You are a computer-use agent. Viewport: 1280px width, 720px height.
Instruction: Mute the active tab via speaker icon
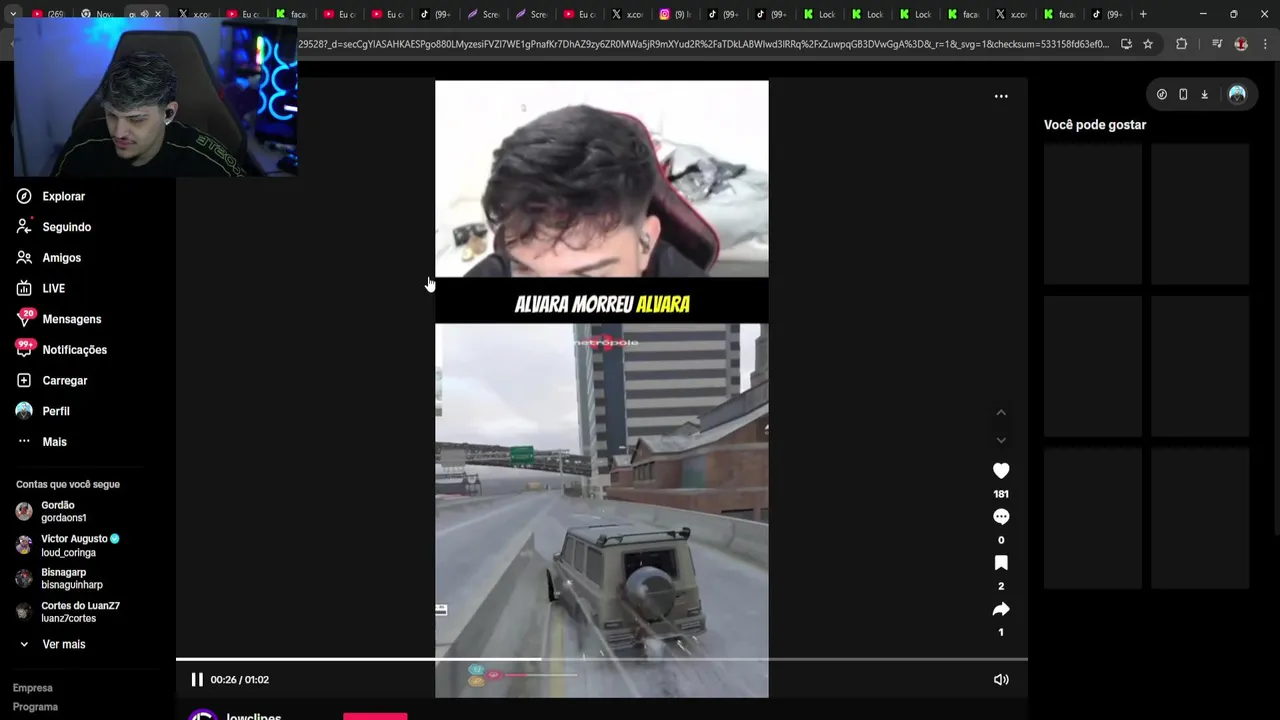(x=144, y=14)
